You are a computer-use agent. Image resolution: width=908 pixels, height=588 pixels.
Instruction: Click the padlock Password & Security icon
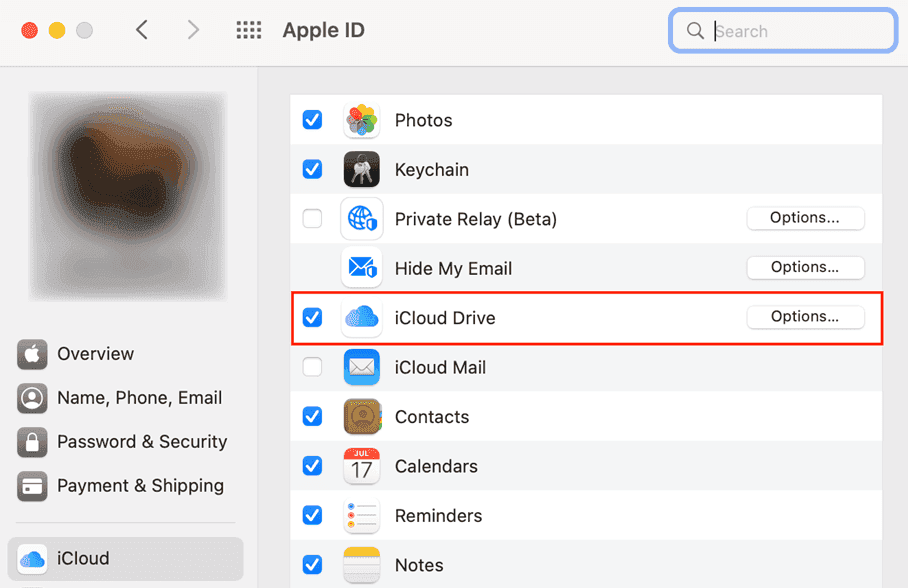pos(32,442)
